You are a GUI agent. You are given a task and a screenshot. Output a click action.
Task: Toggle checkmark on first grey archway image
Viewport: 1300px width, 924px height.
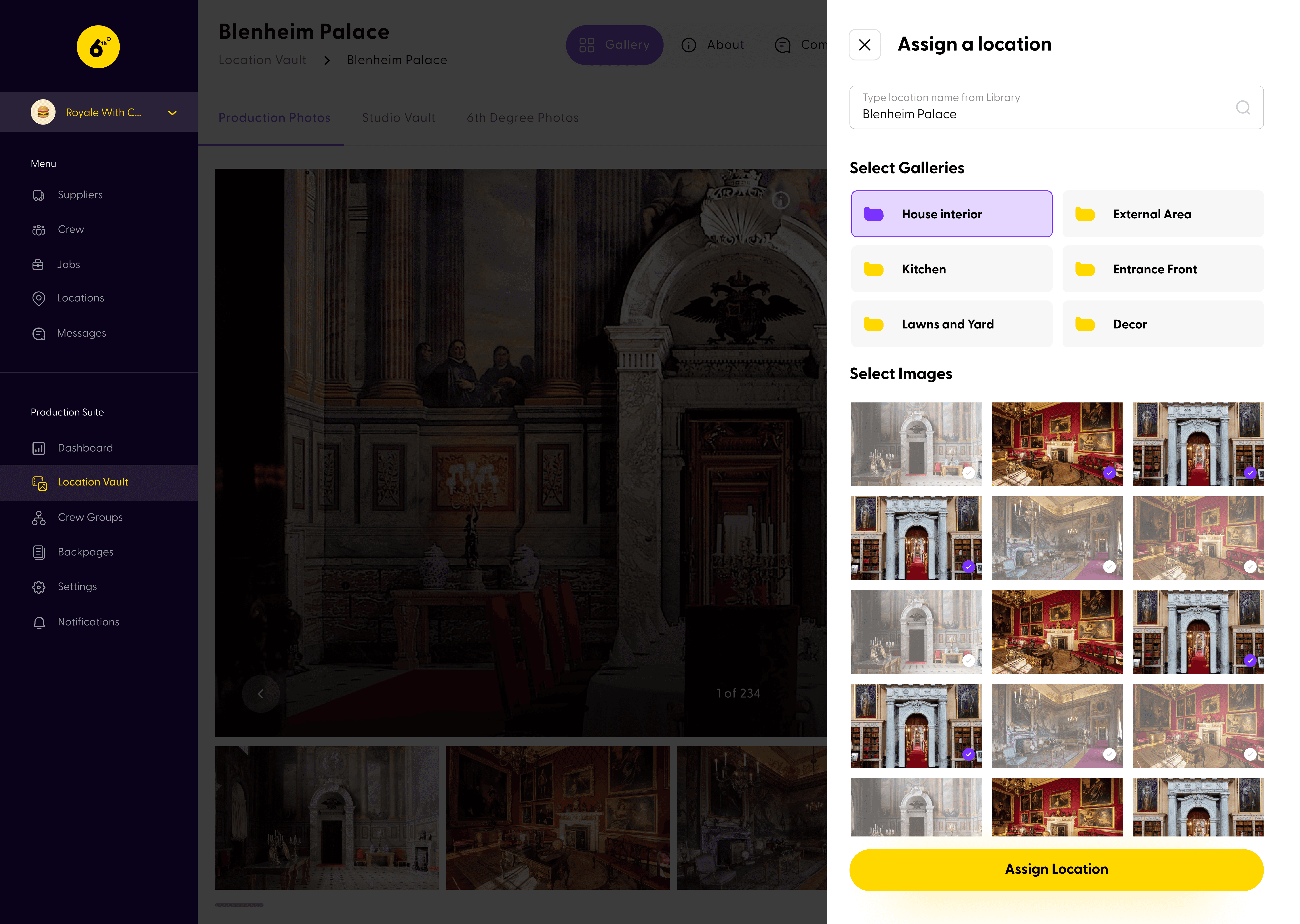968,473
